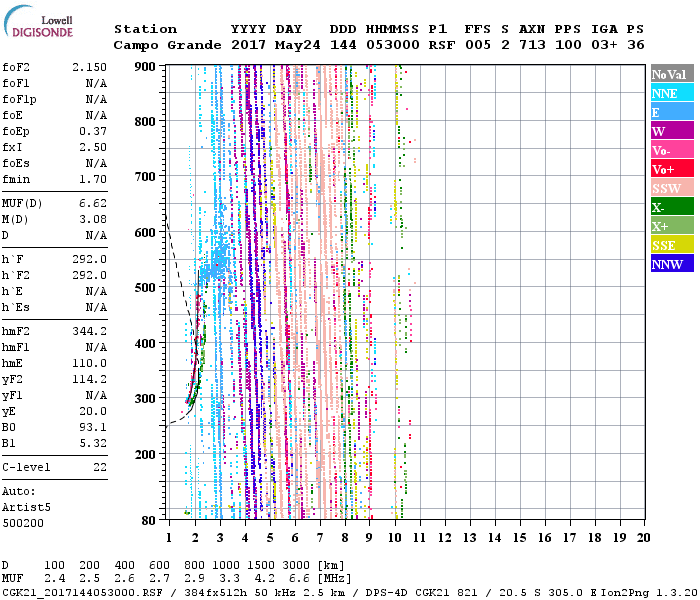Click the C-level value 22
Viewport: 700px width, 600px height.
[x=100, y=467]
